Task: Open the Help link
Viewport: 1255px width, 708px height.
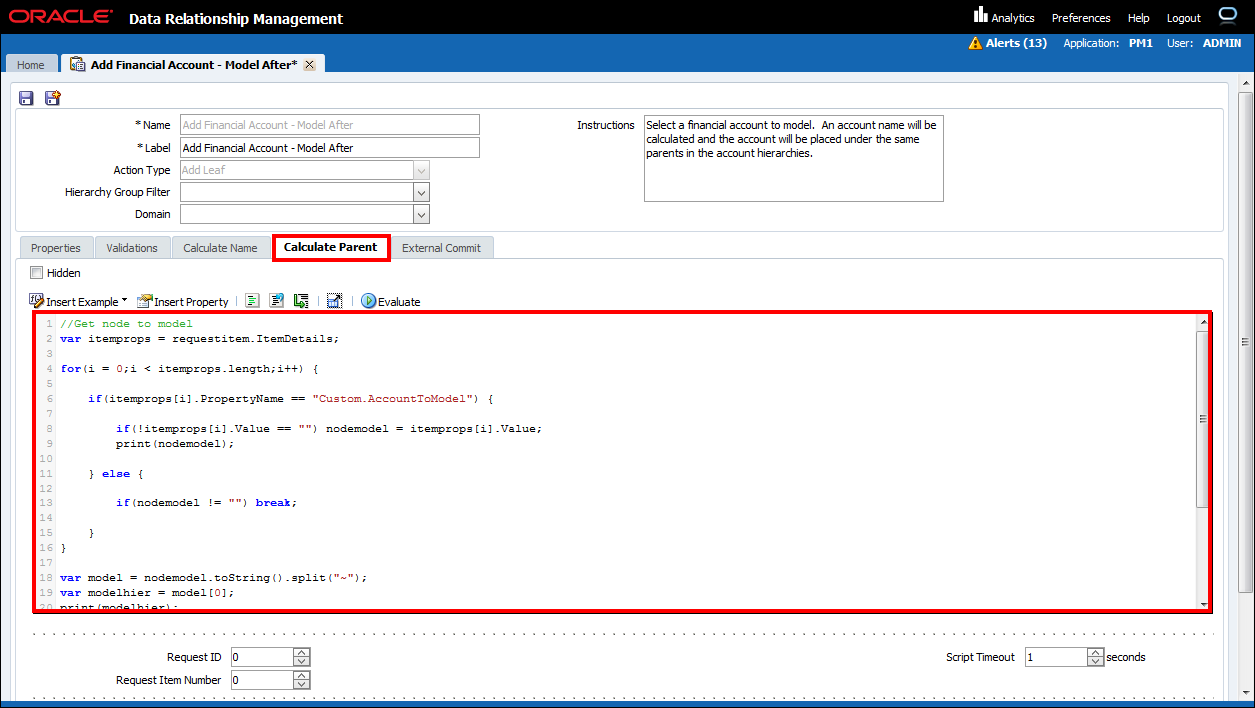Action: point(1138,18)
